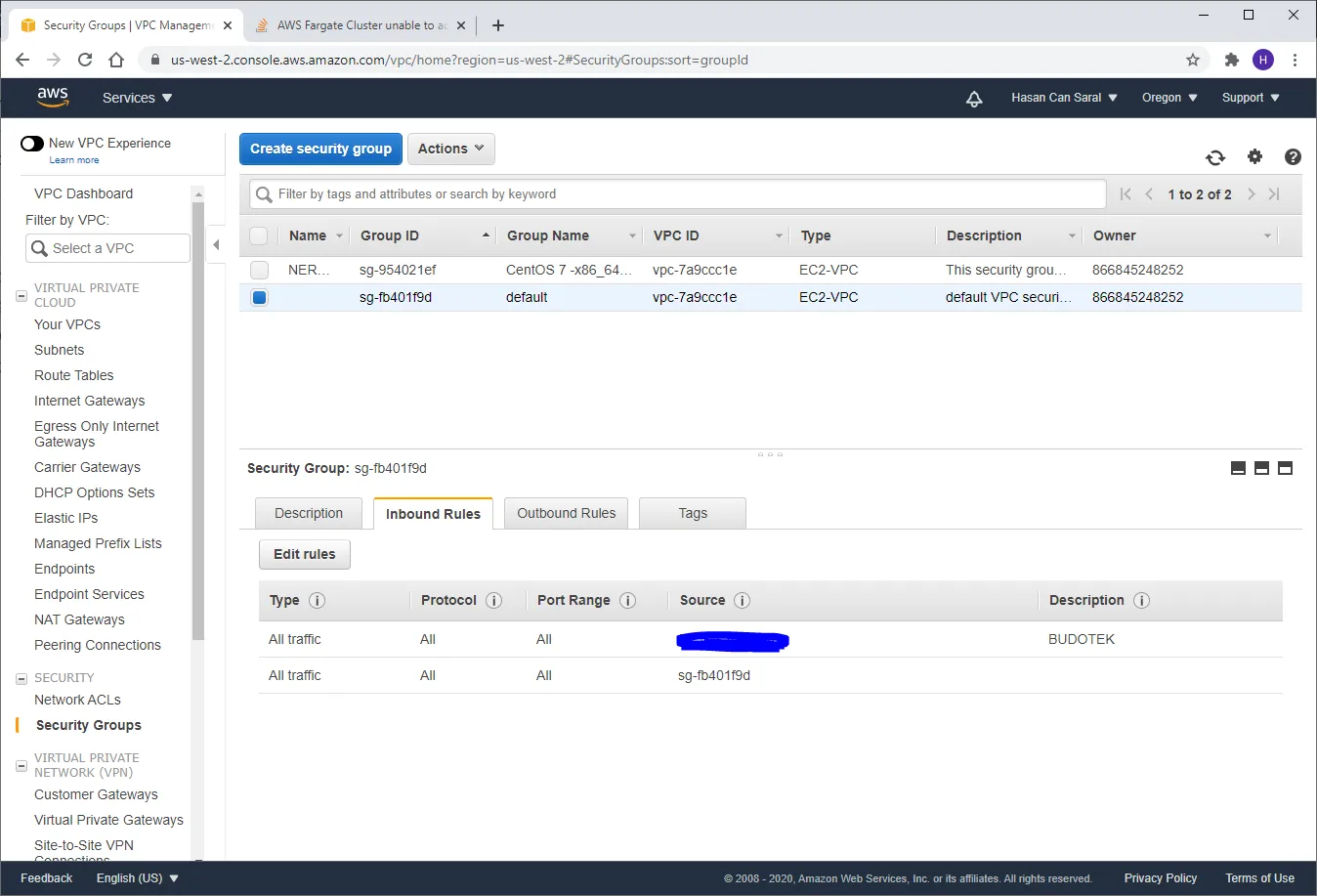Split the details pane to half

coord(1261,468)
